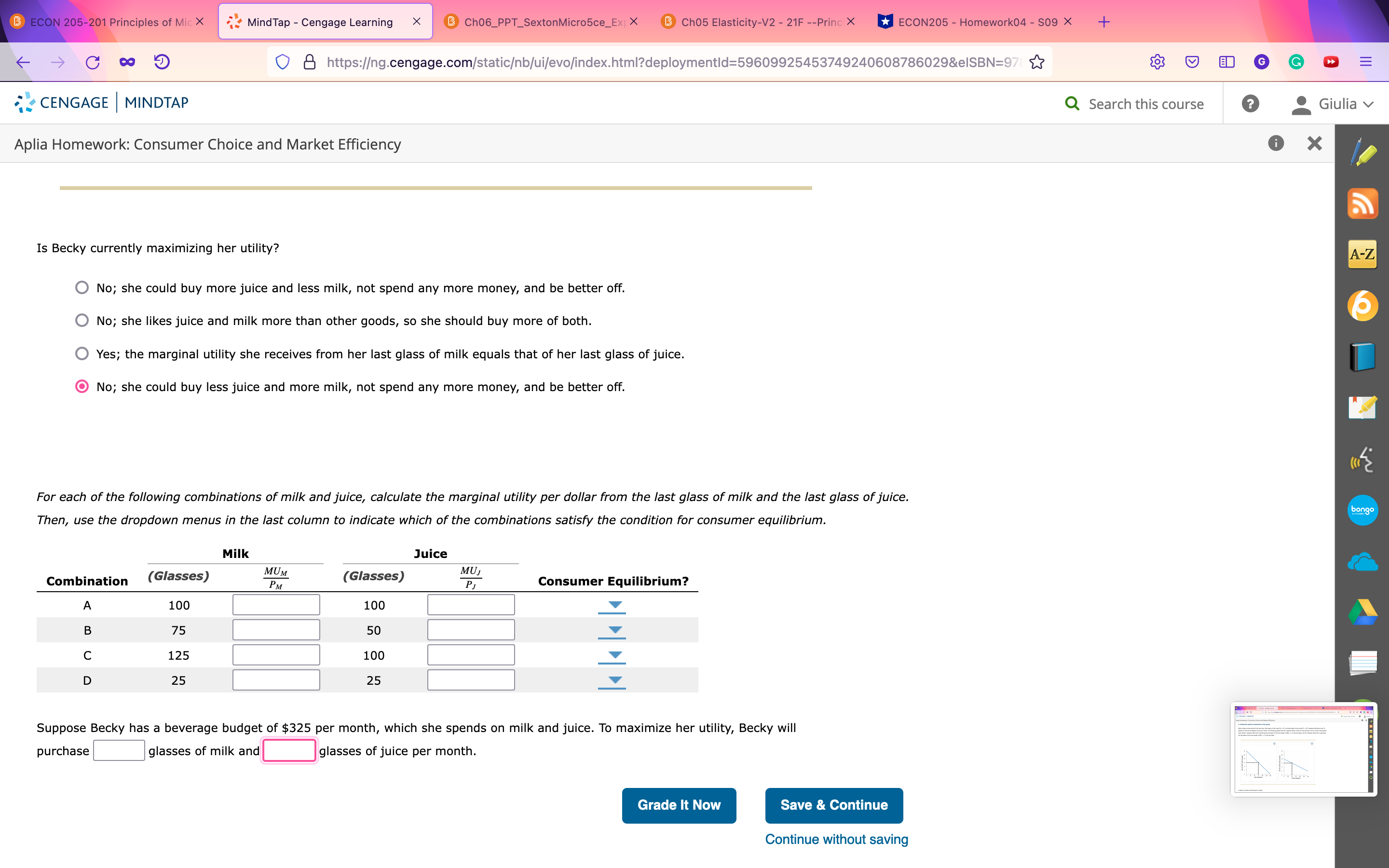Expand the Consumer Equilibrium menu for row C
The image size is (1389, 868).
pos(612,654)
